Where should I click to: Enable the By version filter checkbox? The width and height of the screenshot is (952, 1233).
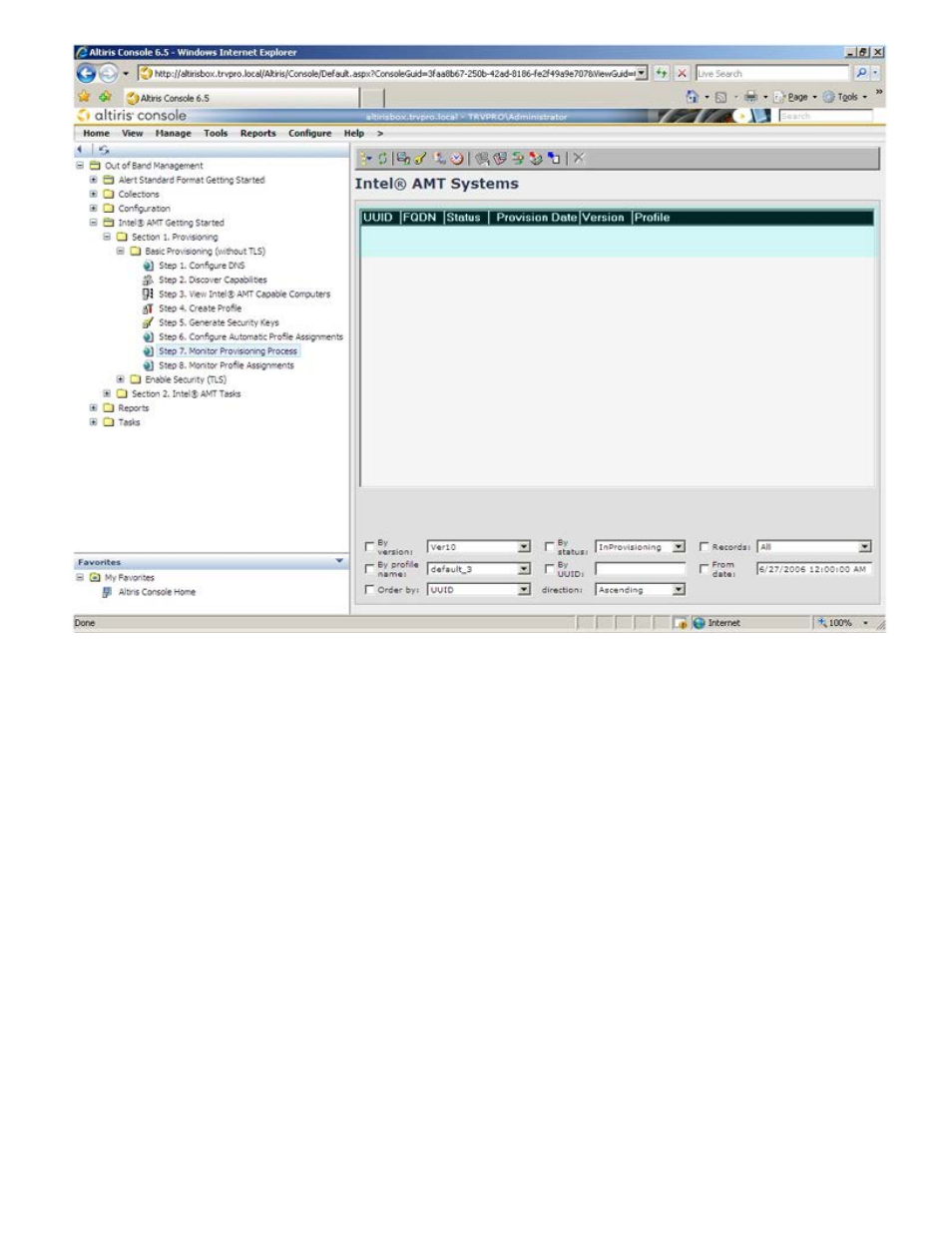tap(370, 546)
